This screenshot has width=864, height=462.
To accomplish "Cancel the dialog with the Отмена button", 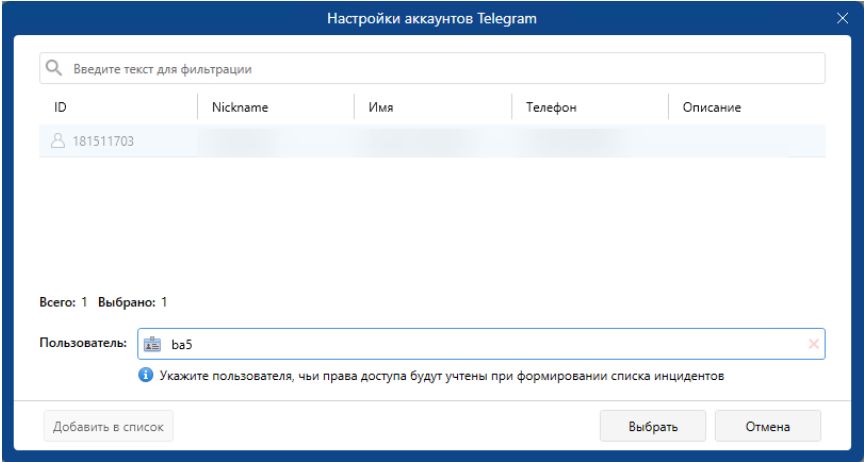I will (767, 426).
